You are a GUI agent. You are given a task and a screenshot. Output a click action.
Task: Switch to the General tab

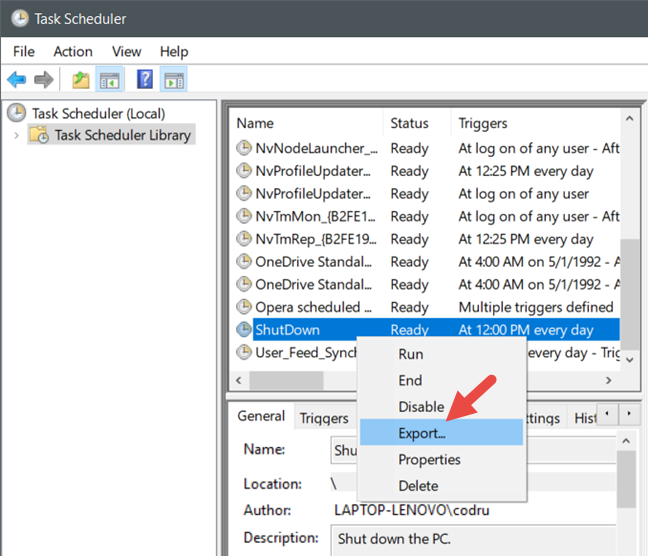tap(261, 416)
